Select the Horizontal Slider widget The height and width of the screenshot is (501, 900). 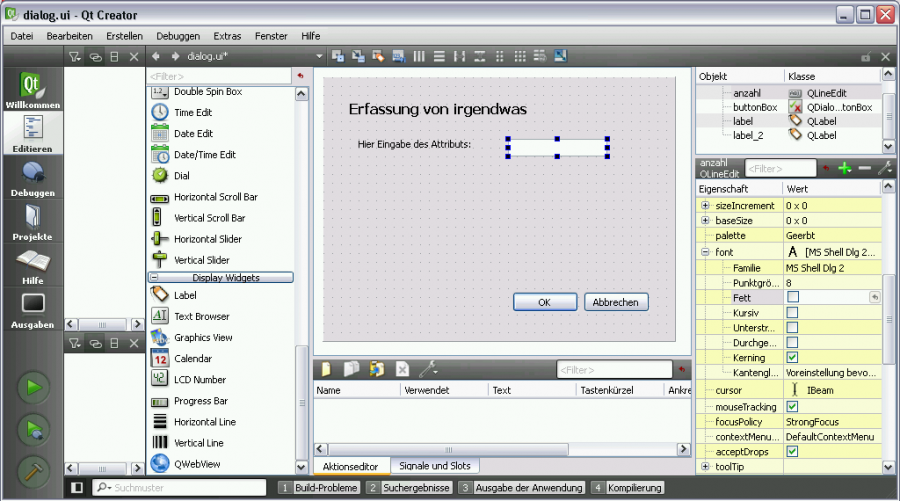coord(207,239)
